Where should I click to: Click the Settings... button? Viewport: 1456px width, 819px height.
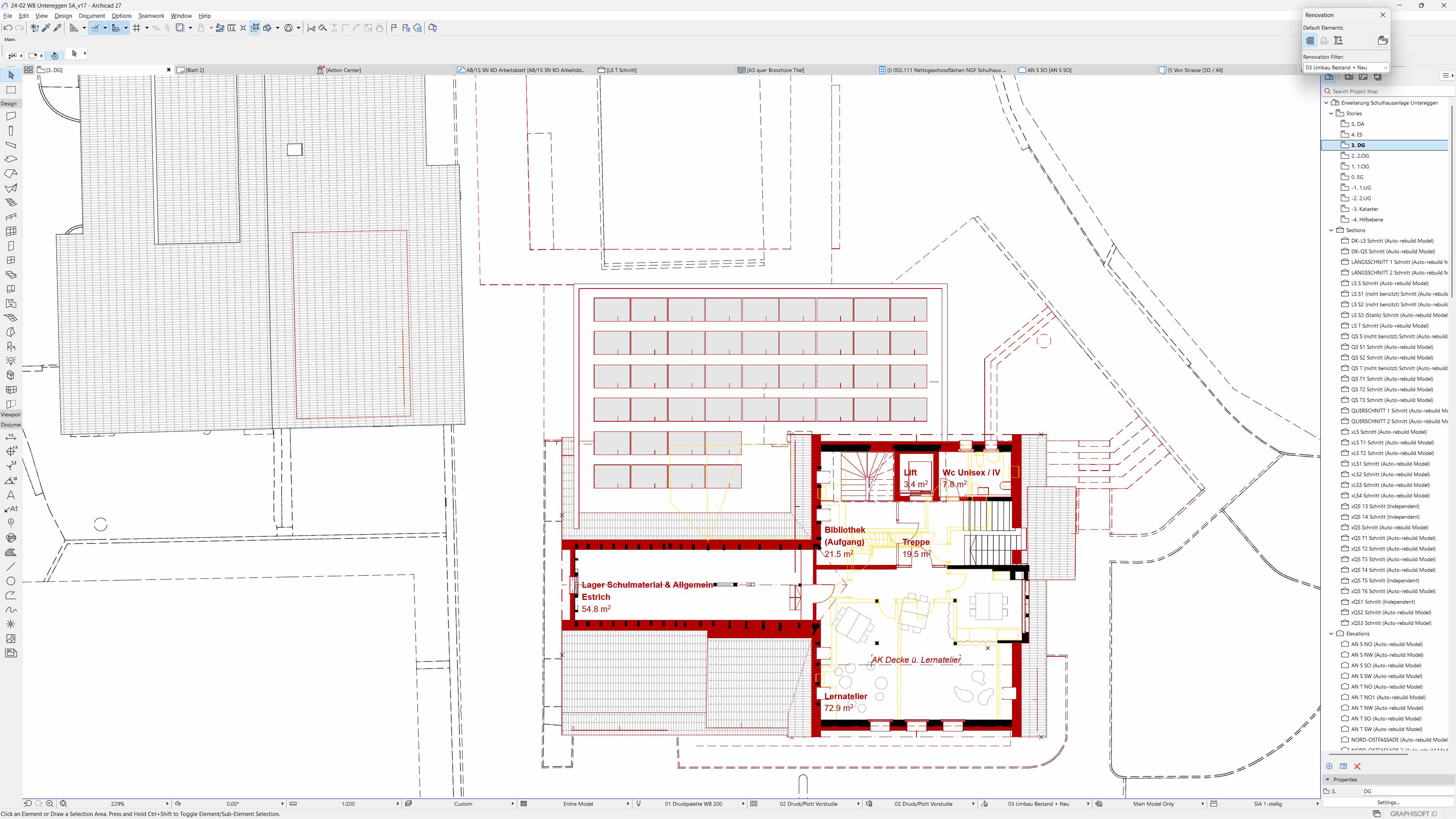pos(1388,802)
